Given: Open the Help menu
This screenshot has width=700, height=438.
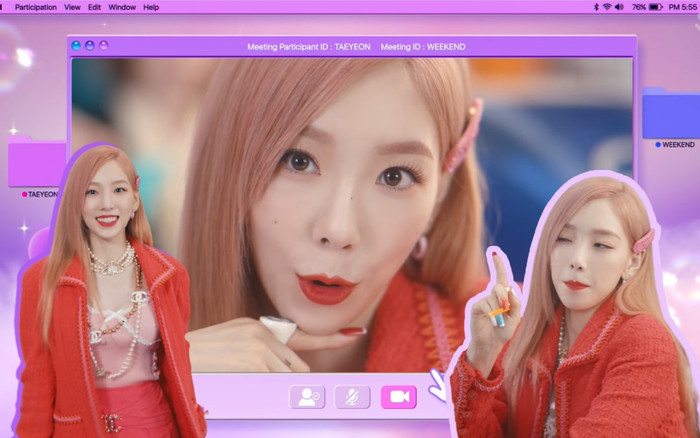Looking at the screenshot, I should (x=151, y=7).
